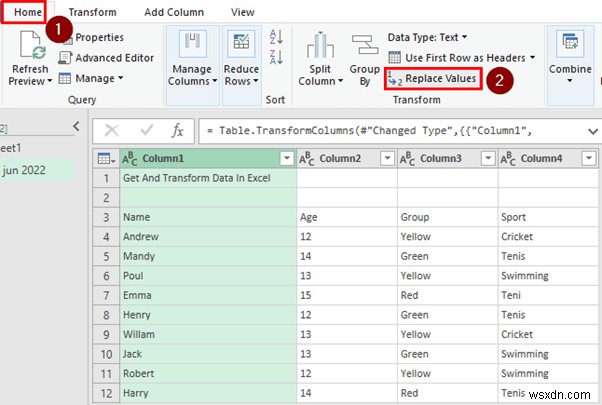Click the Reduce Rows icon
This screenshot has height=405, width=602.
241,43
